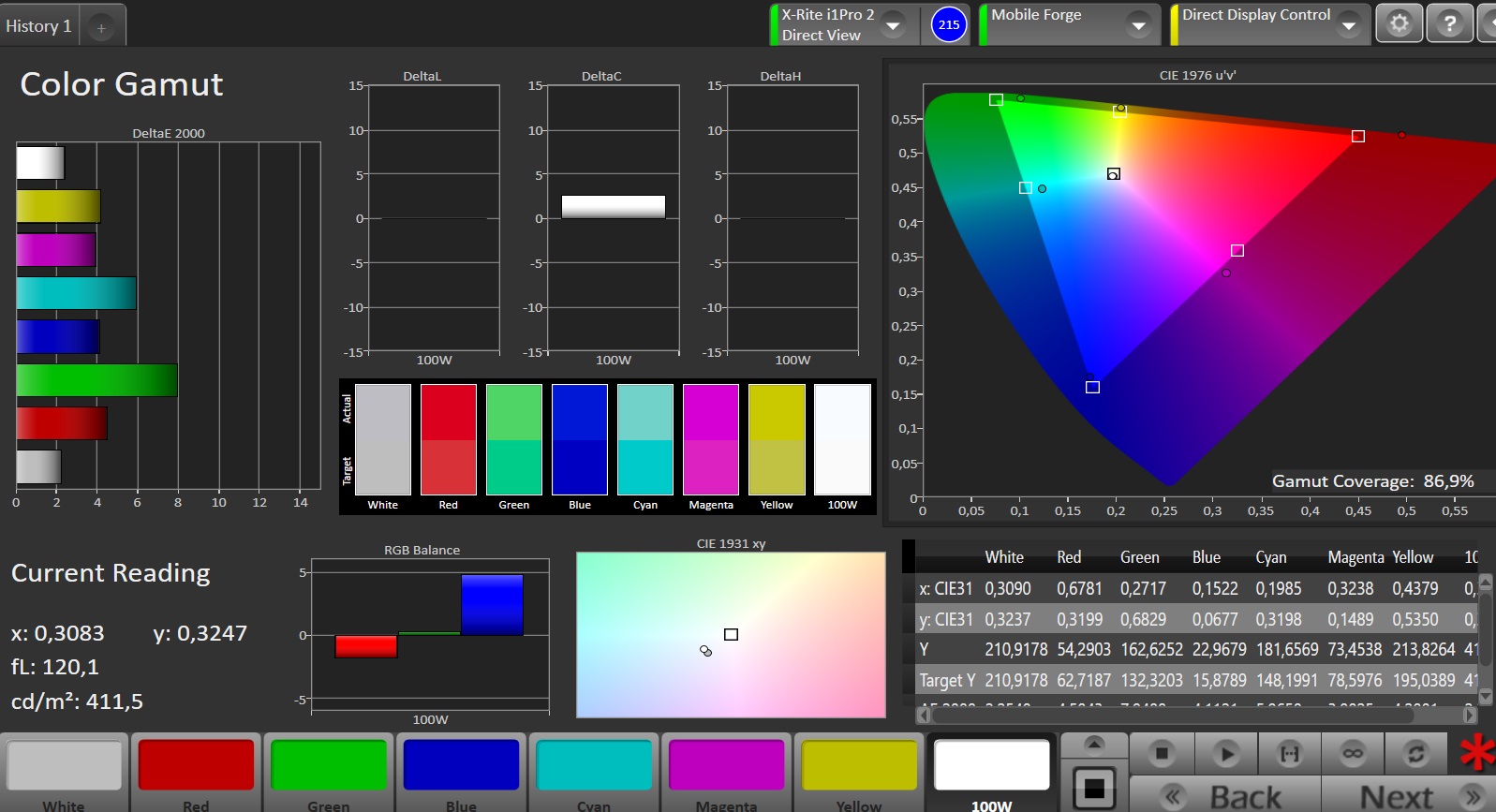Click the Actual/Target Magenta comparison swatch
The height and width of the screenshot is (812, 1496).
(711, 439)
